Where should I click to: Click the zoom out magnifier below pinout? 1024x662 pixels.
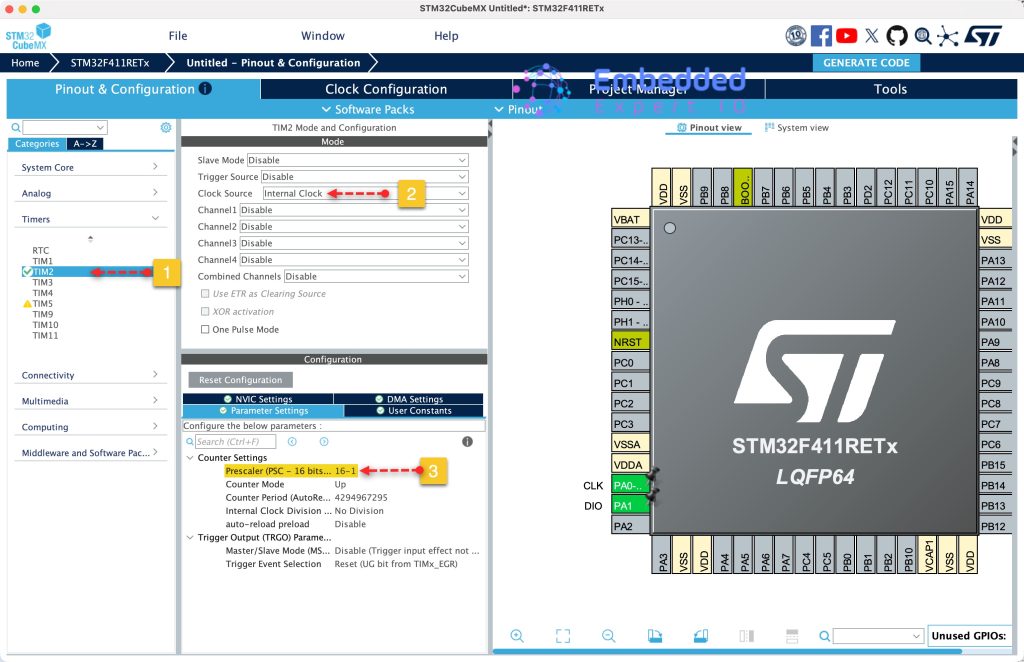point(608,636)
